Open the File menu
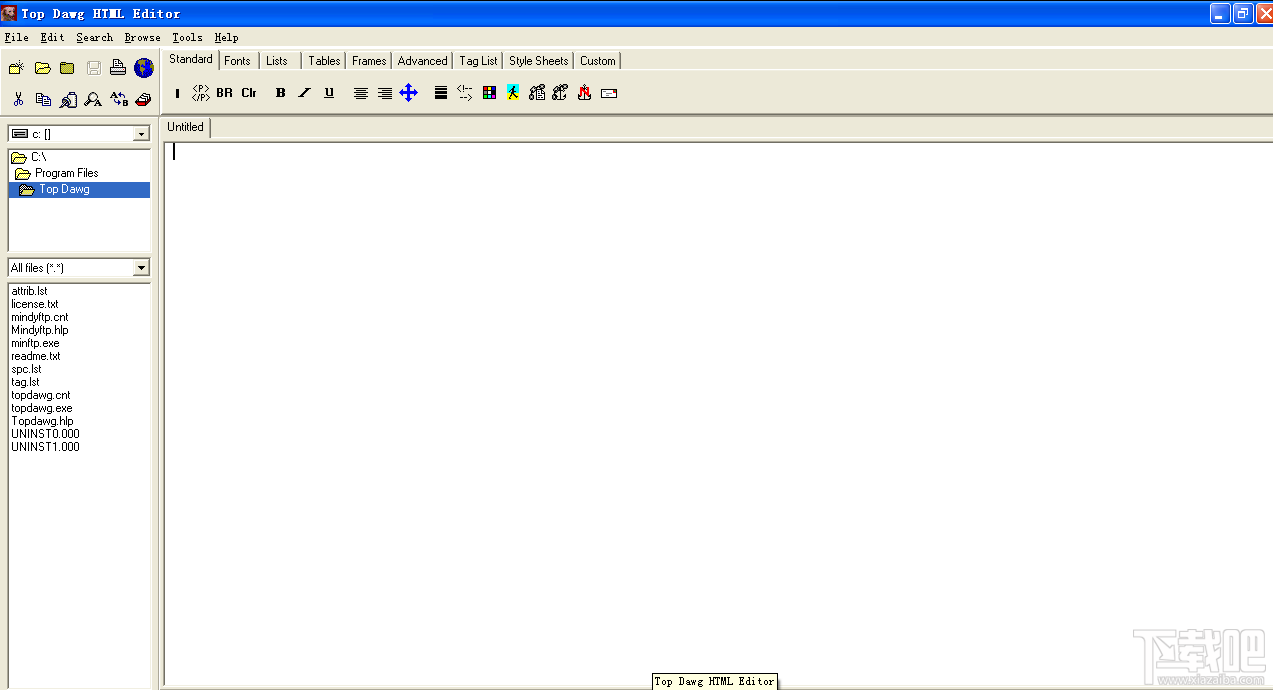1273x690 pixels. [x=16, y=38]
